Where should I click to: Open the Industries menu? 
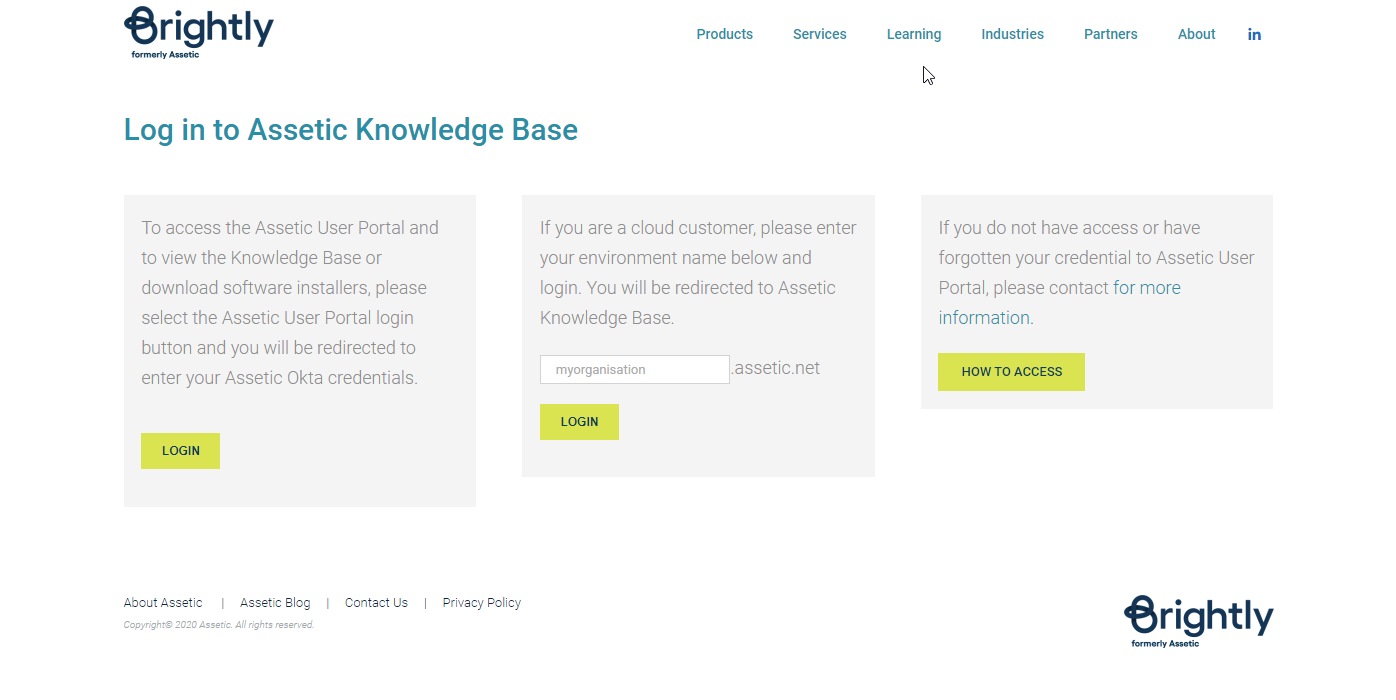(1012, 34)
